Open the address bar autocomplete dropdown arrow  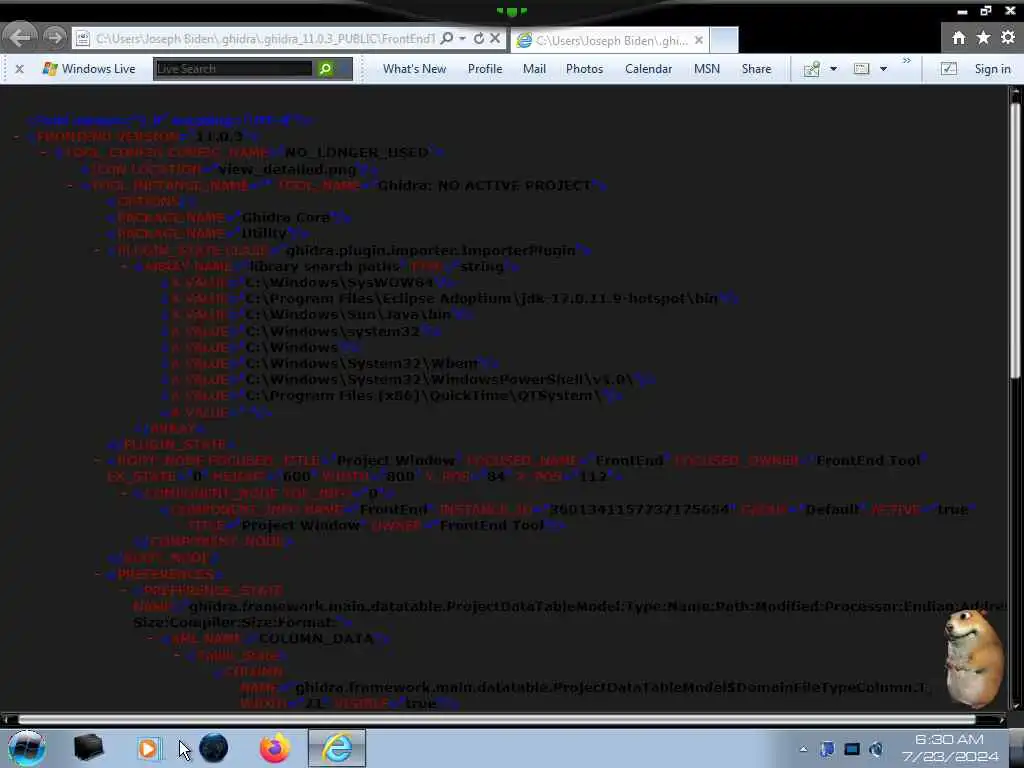(x=462, y=39)
